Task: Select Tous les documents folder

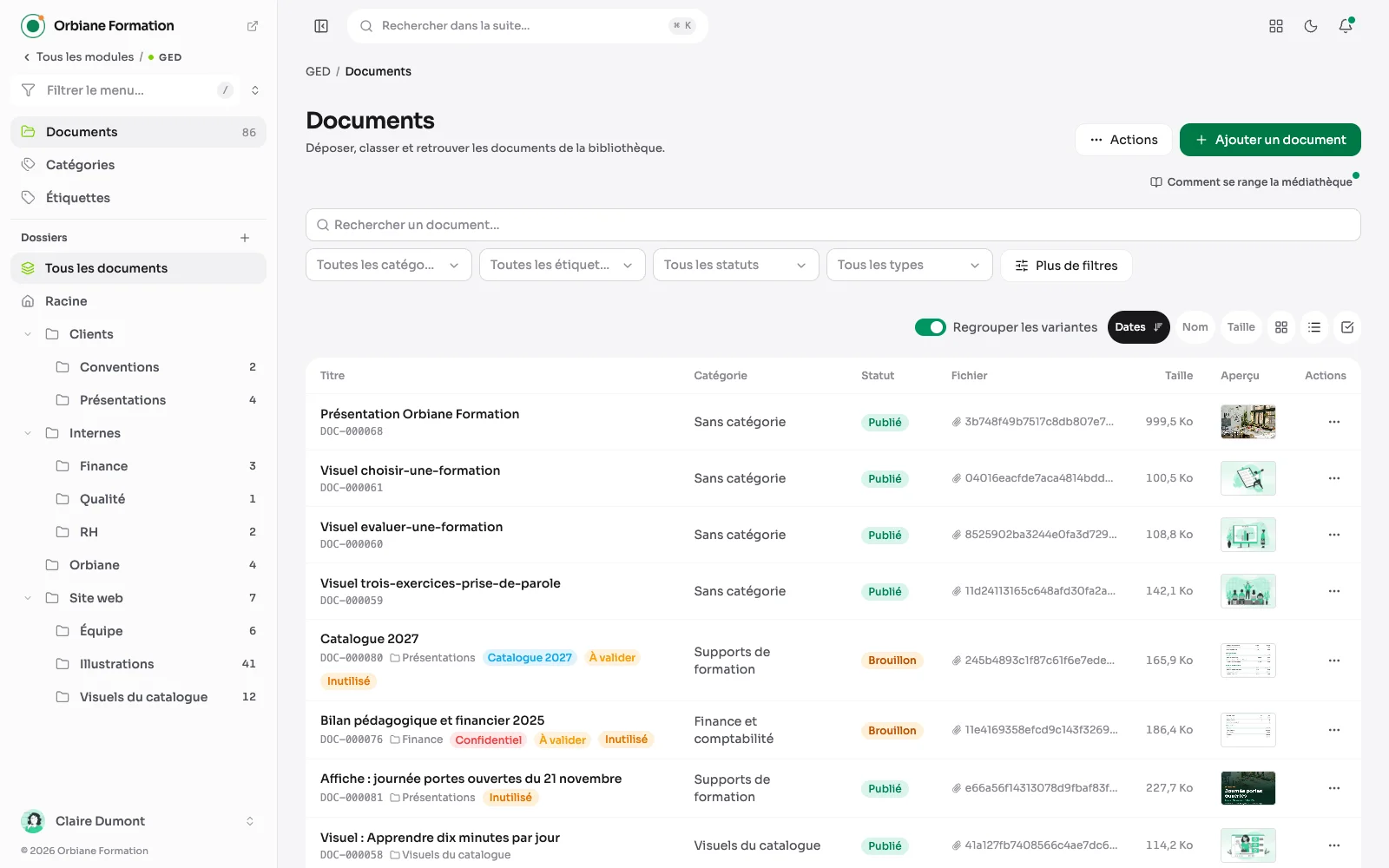Action: coord(139,268)
